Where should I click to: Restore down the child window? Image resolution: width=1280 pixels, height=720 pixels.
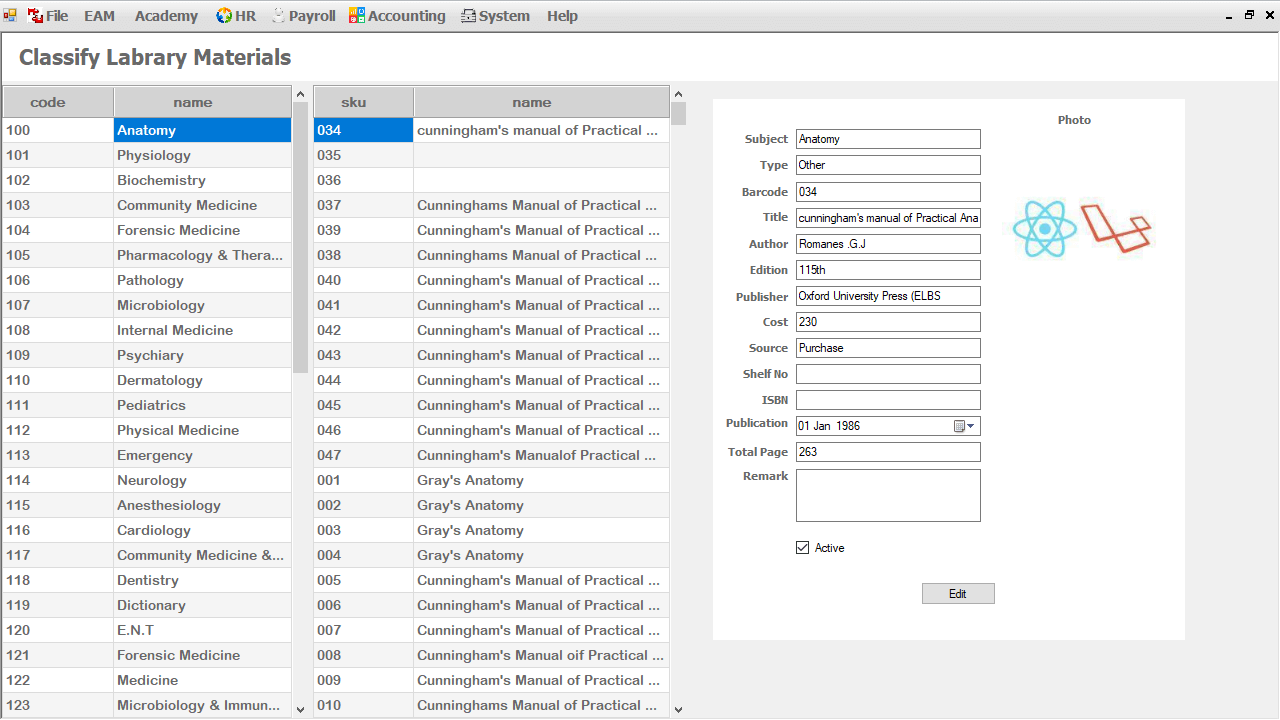coord(1249,15)
